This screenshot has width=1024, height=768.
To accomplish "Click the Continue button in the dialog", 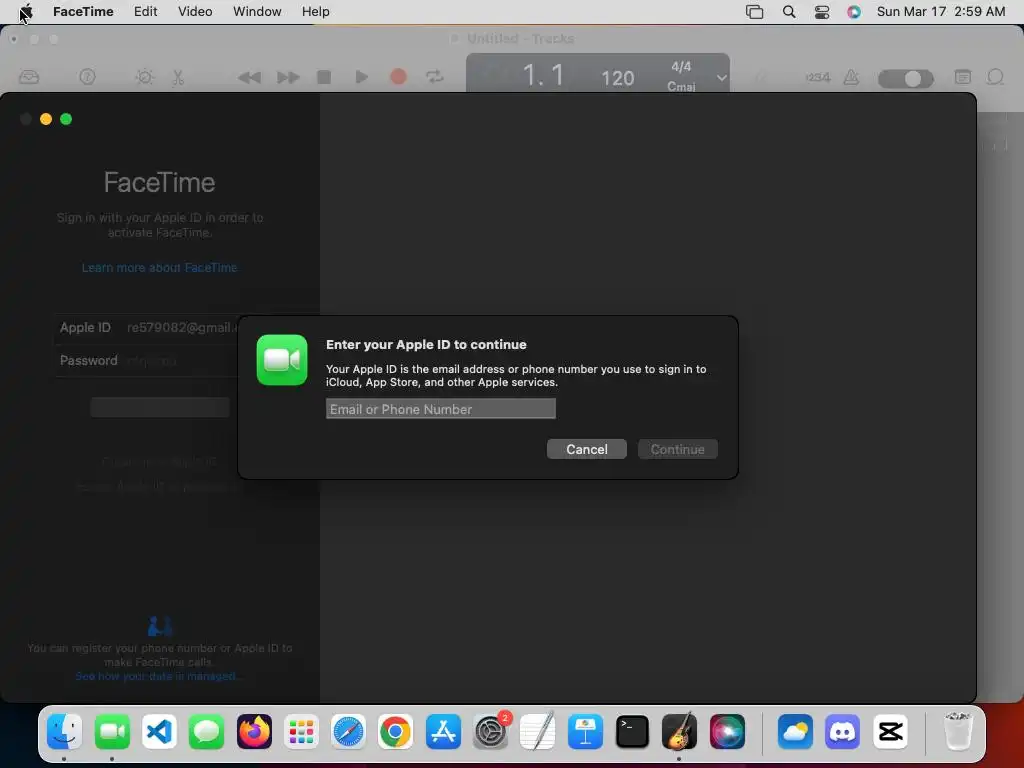I will 677,449.
